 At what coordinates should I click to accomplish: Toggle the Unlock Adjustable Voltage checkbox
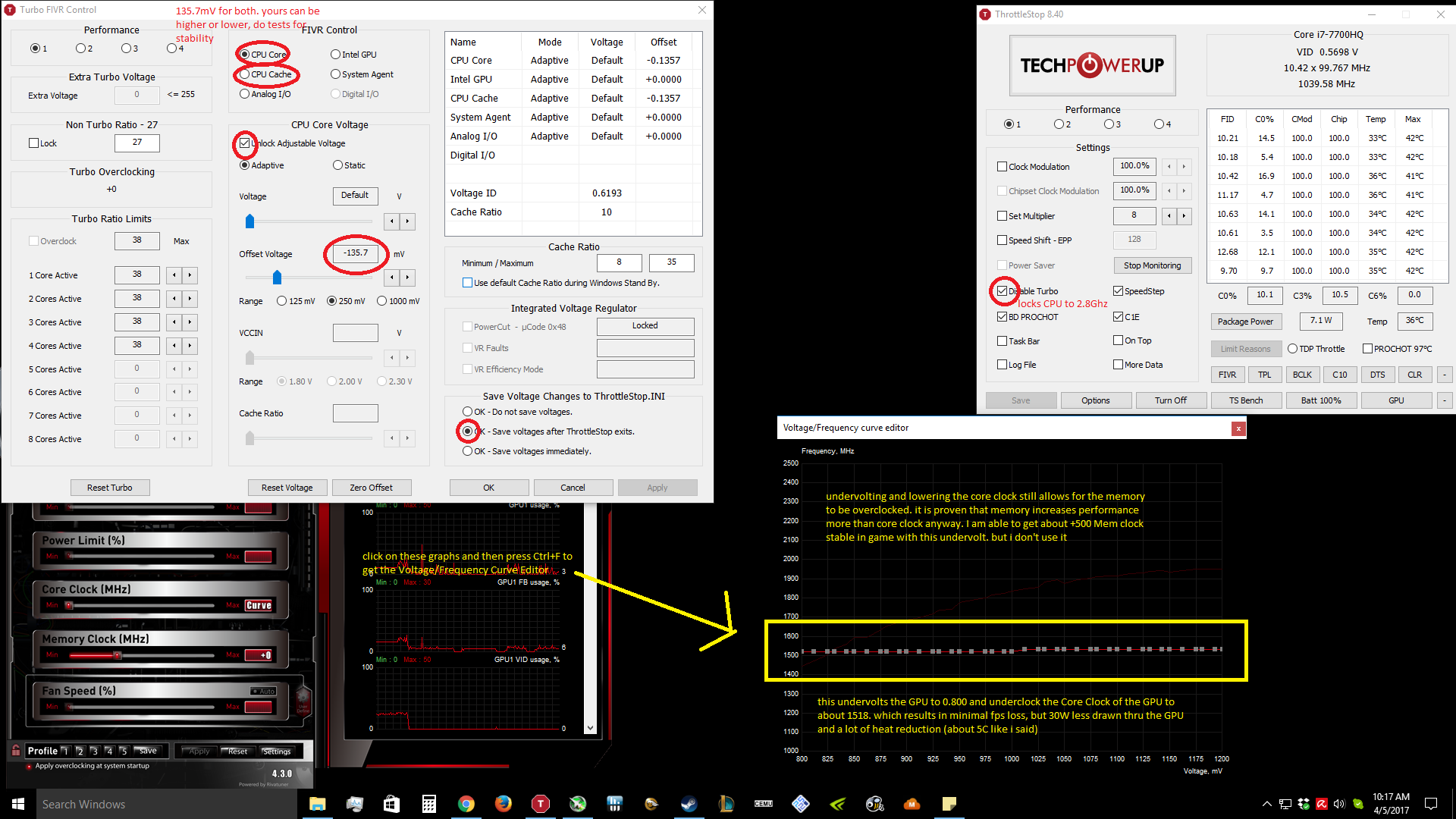click(x=244, y=143)
